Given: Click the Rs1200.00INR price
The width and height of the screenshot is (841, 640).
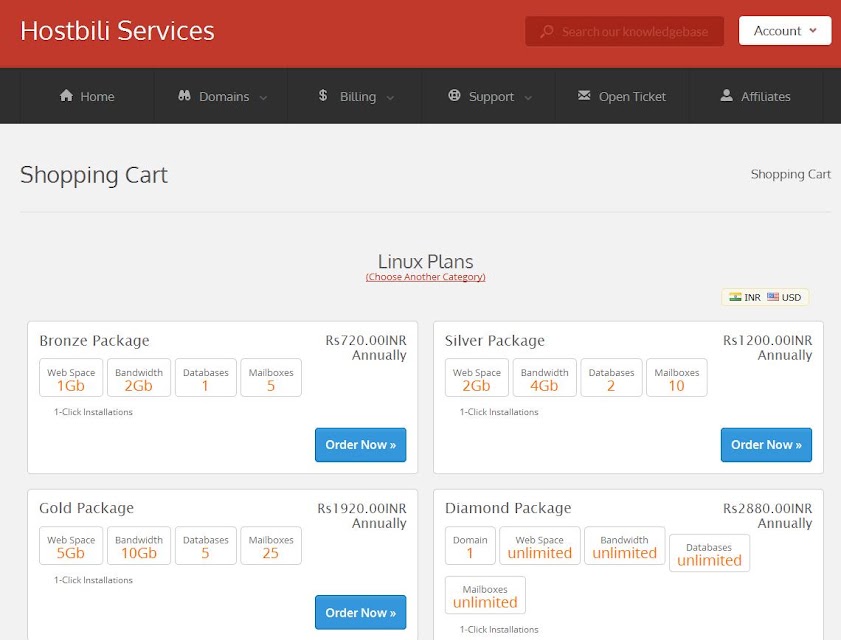Looking at the screenshot, I should point(768,340).
